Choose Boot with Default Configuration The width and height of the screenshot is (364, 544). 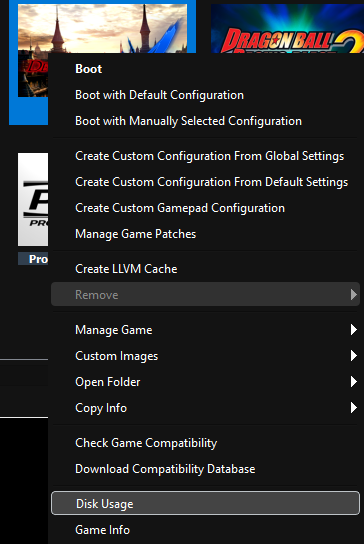point(205,95)
